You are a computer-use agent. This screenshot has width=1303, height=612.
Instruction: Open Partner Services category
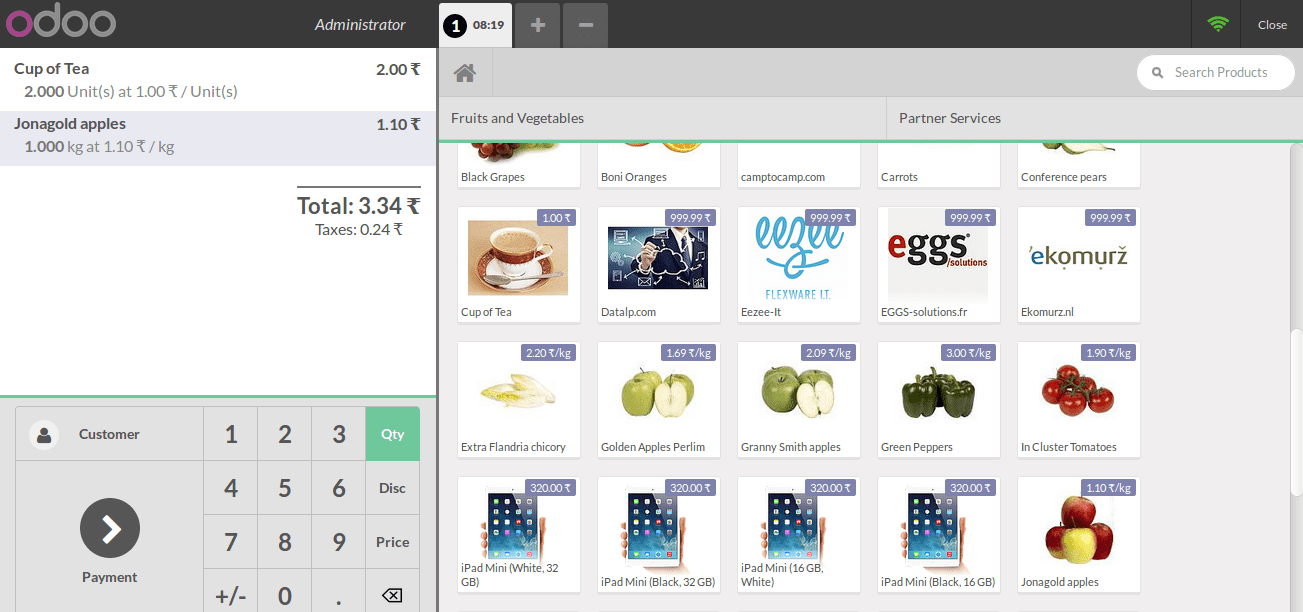point(1094,118)
